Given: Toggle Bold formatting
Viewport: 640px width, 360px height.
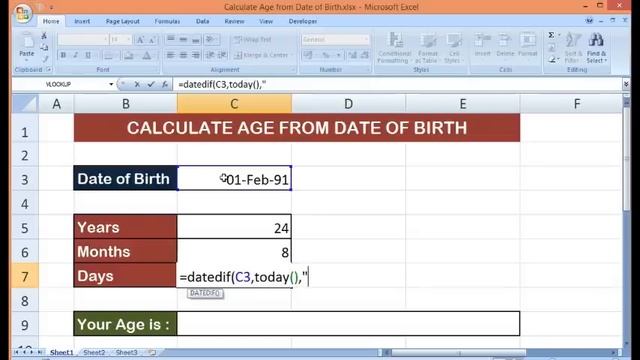Looking at the screenshot, I should (x=63, y=55).
